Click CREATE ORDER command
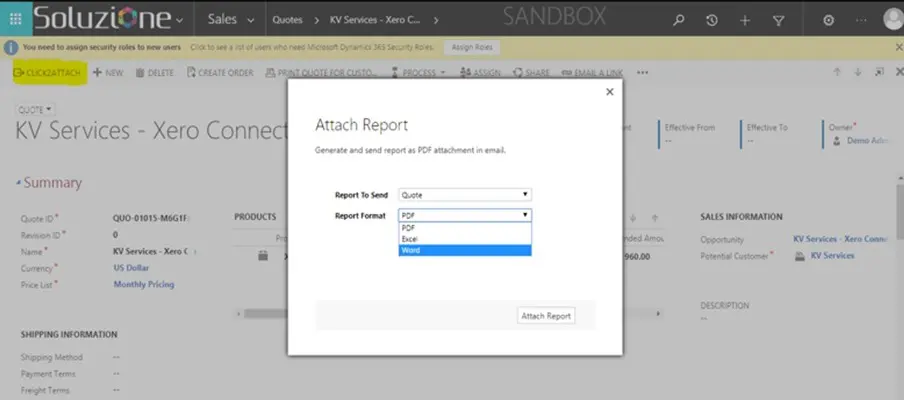 [220, 73]
